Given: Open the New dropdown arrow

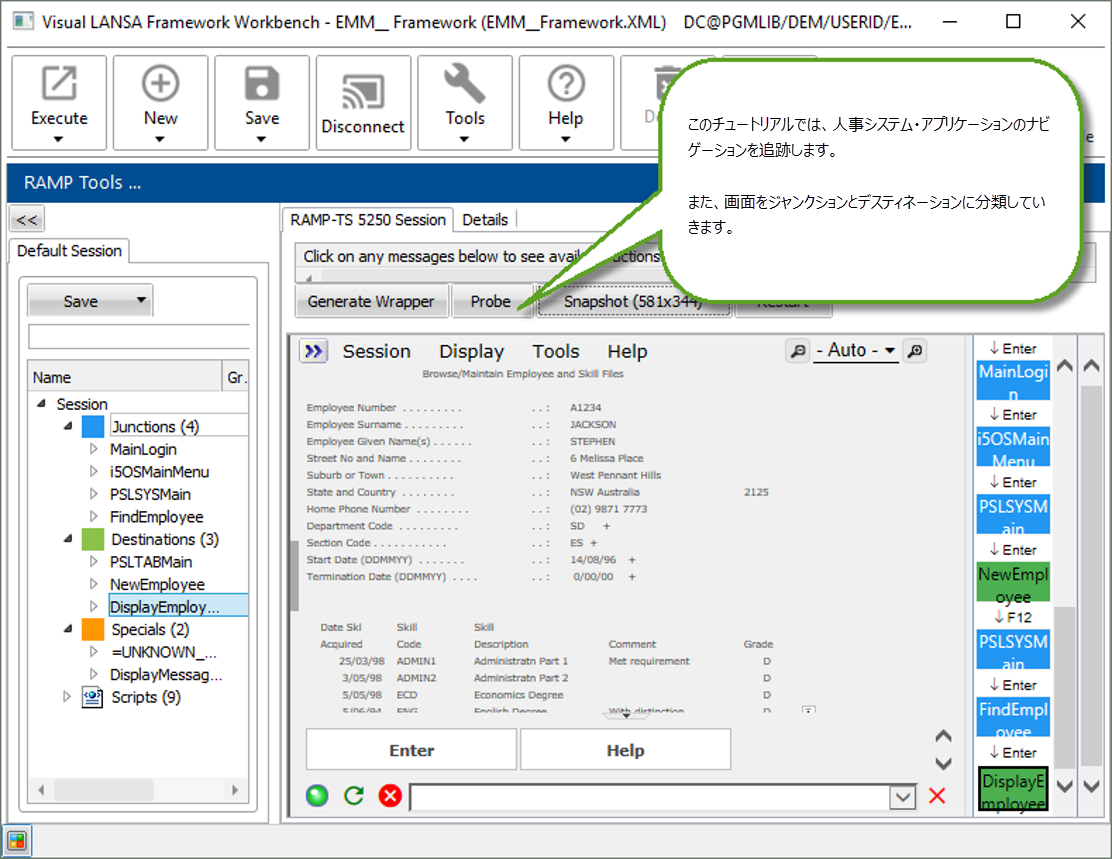Looking at the screenshot, I should tap(160, 139).
